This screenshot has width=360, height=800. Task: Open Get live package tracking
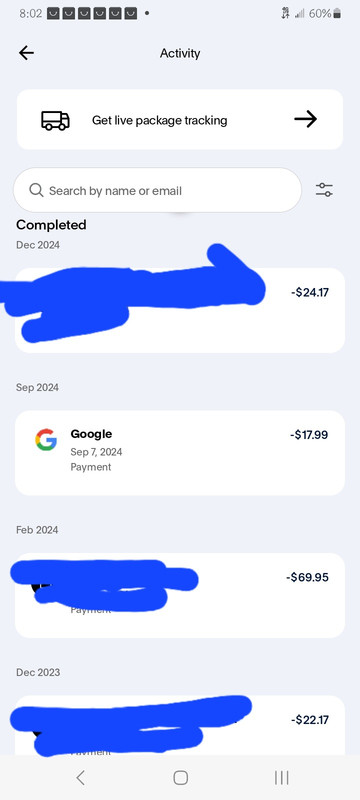point(180,120)
